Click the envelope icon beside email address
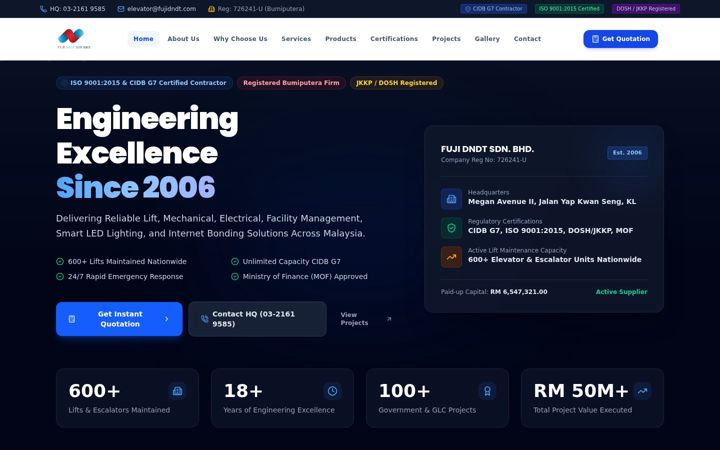The image size is (720, 450). click(121, 9)
